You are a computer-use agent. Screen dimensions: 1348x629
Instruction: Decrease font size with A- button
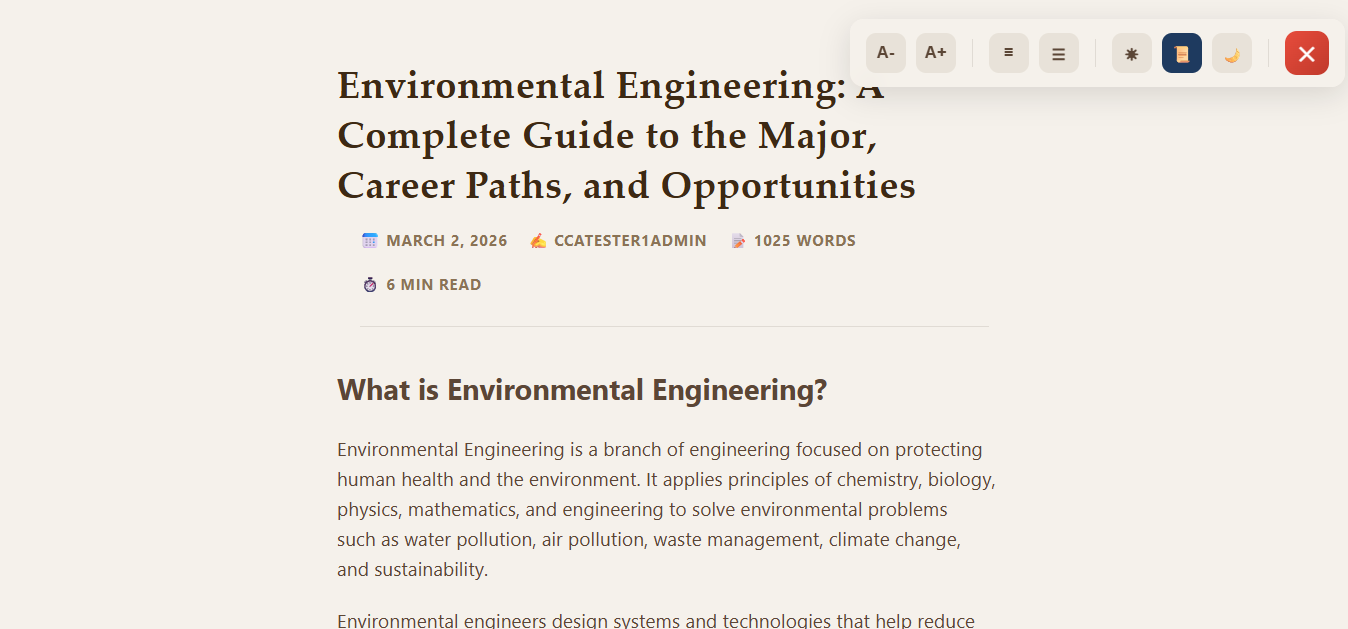tap(885, 53)
